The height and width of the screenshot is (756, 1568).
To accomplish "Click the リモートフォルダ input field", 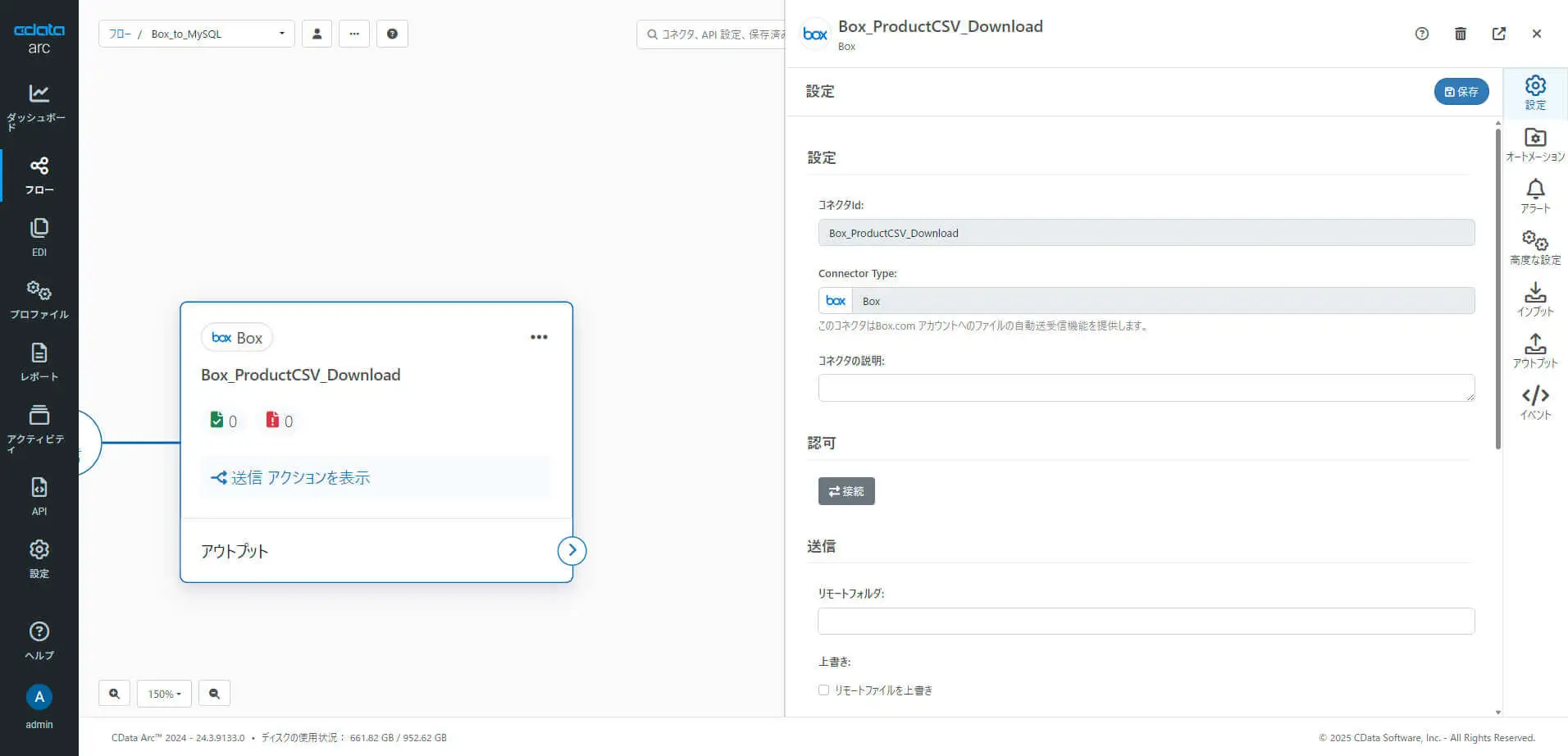I will tap(1146, 621).
